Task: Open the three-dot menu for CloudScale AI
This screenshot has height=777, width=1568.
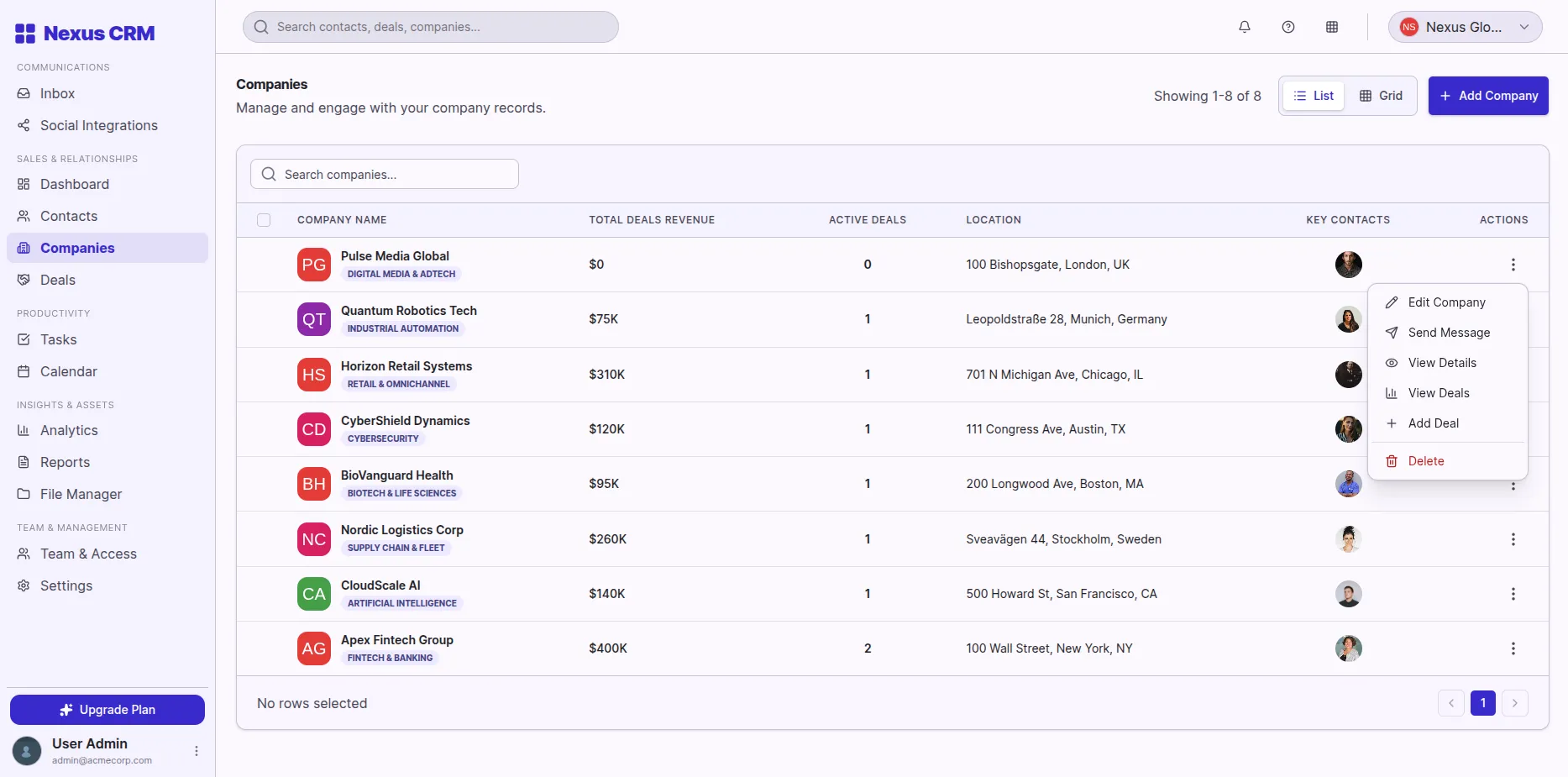Action: coord(1513,594)
